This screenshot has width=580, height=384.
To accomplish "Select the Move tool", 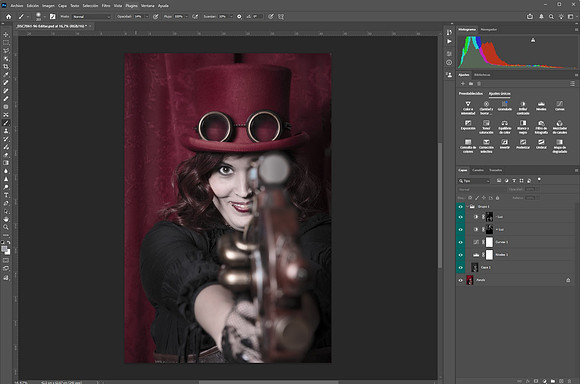I will 6,34.
